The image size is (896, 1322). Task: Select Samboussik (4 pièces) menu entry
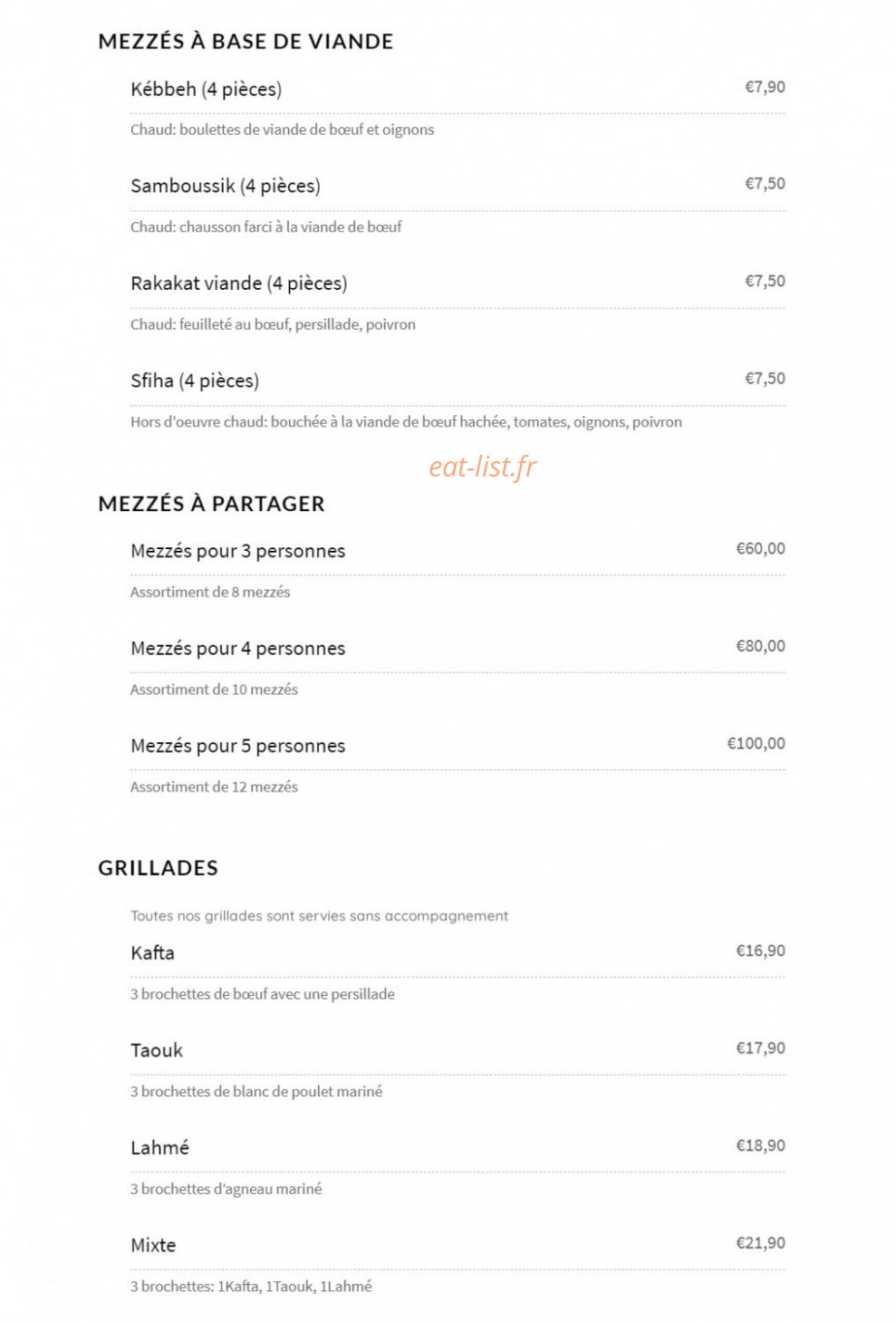226,186
